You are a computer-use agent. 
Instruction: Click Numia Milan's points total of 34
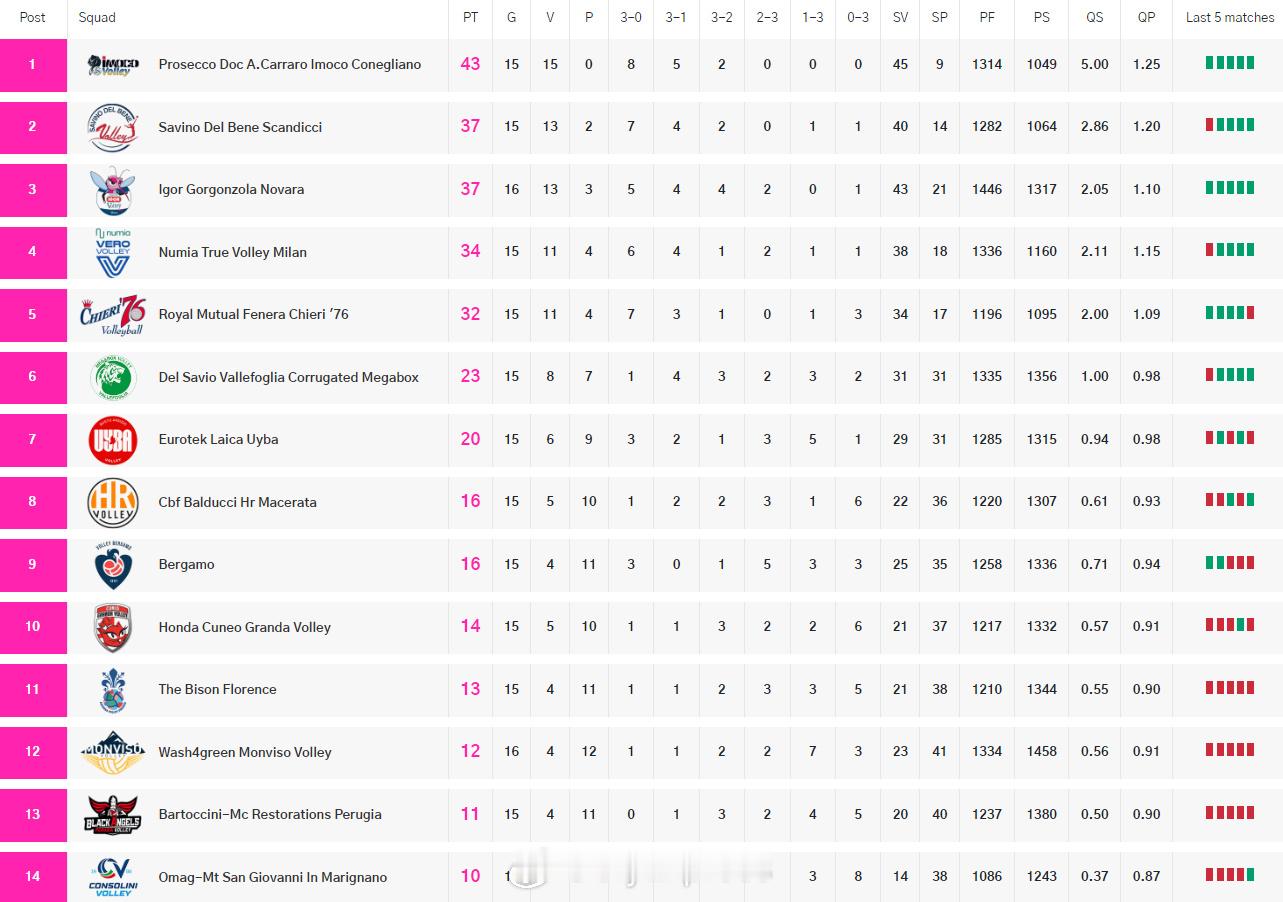(470, 251)
